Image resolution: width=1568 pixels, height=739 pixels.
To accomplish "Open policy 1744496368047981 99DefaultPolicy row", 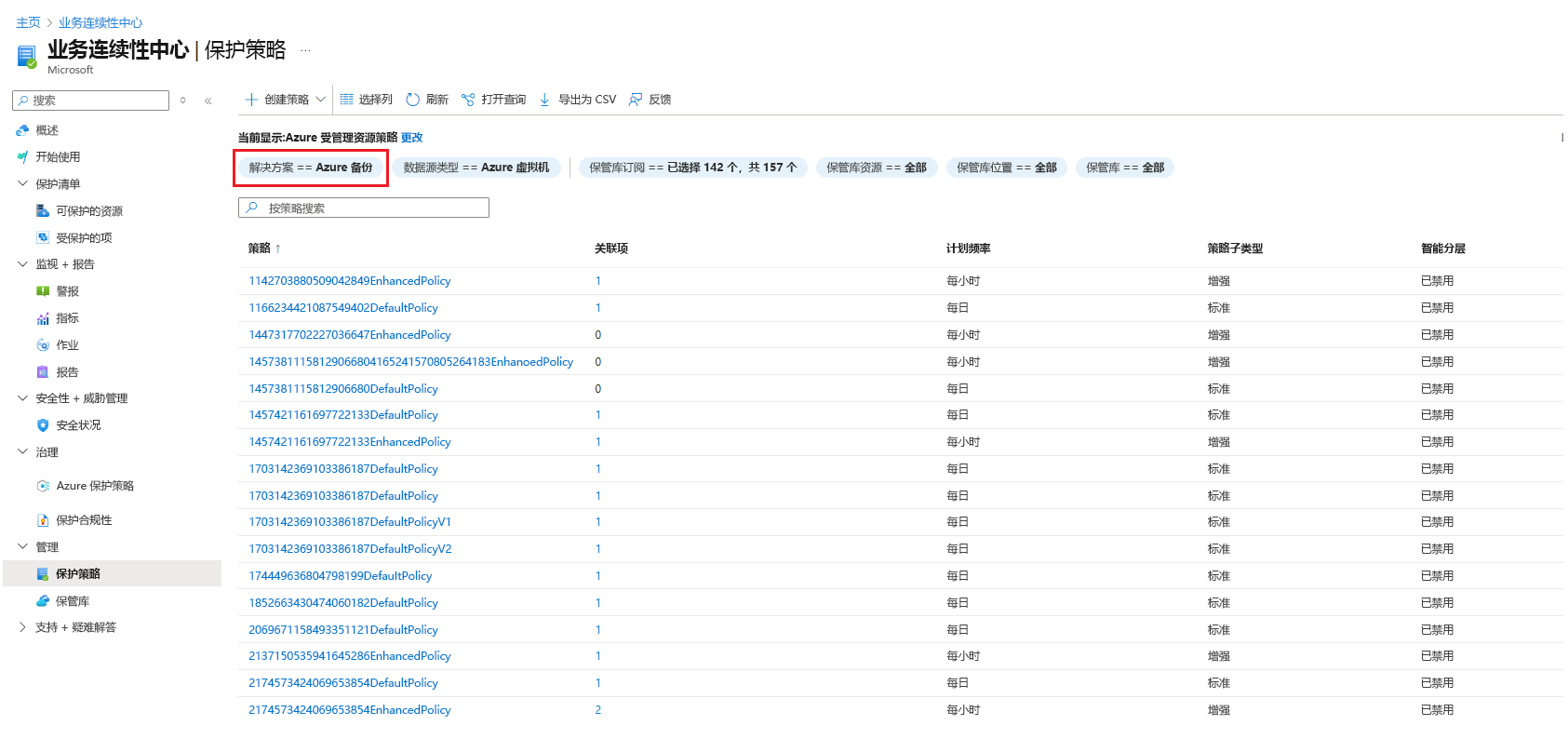I will [341, 576].
